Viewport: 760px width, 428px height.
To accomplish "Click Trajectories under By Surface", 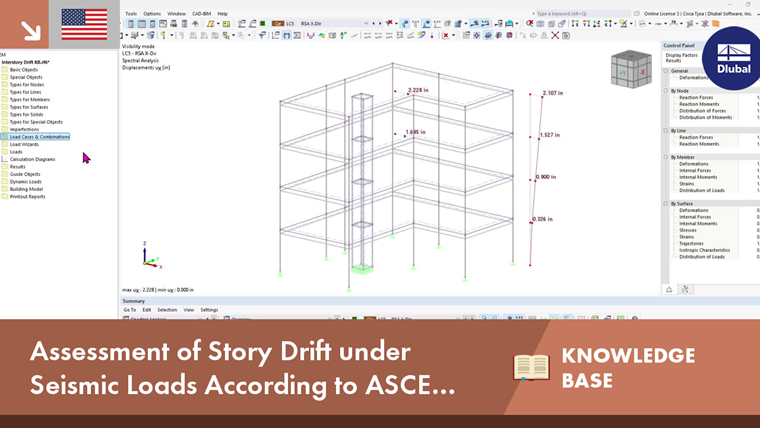I will tap(691, 243).
